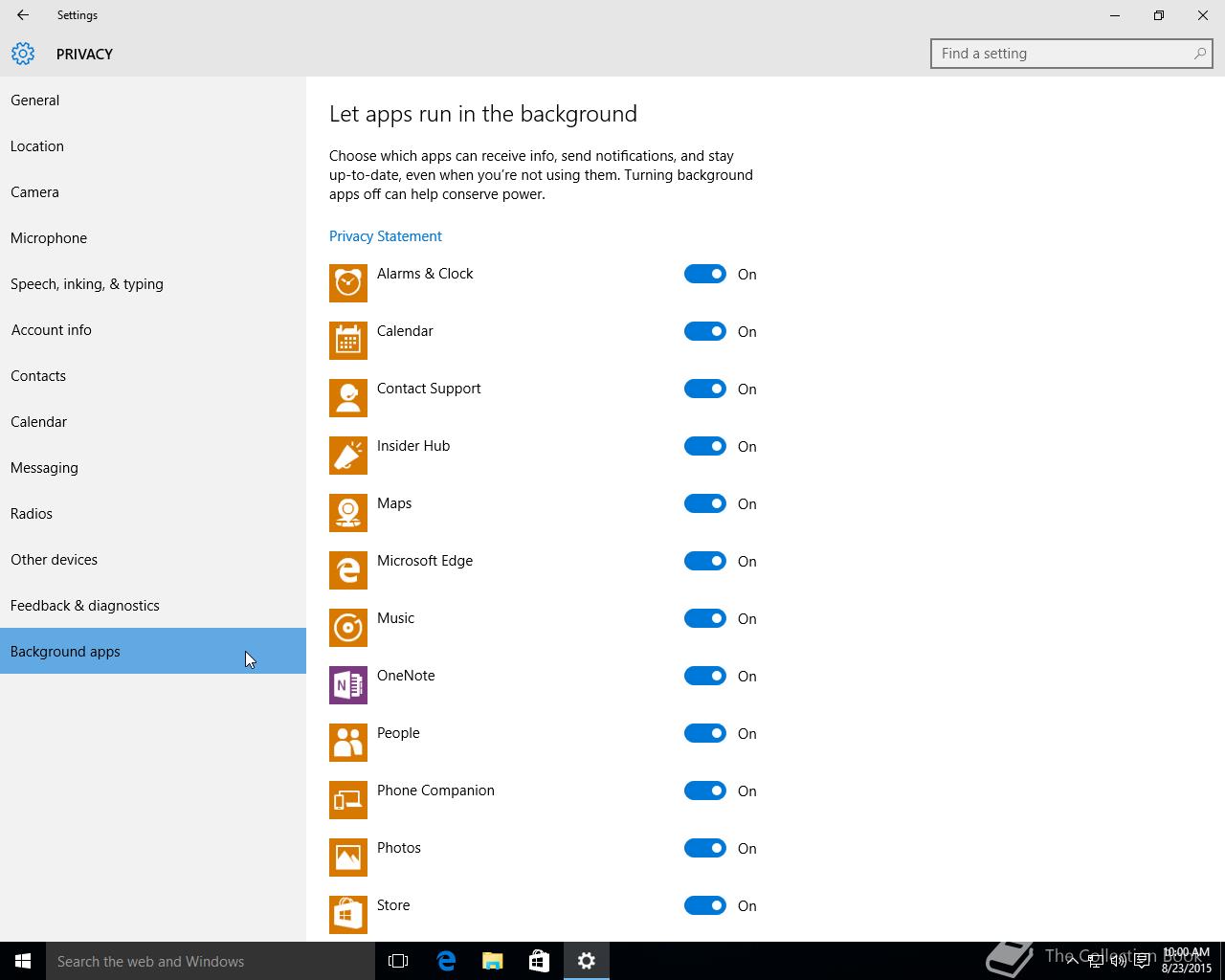Show hidden tray icons chevron

[x=1072, y=961]
